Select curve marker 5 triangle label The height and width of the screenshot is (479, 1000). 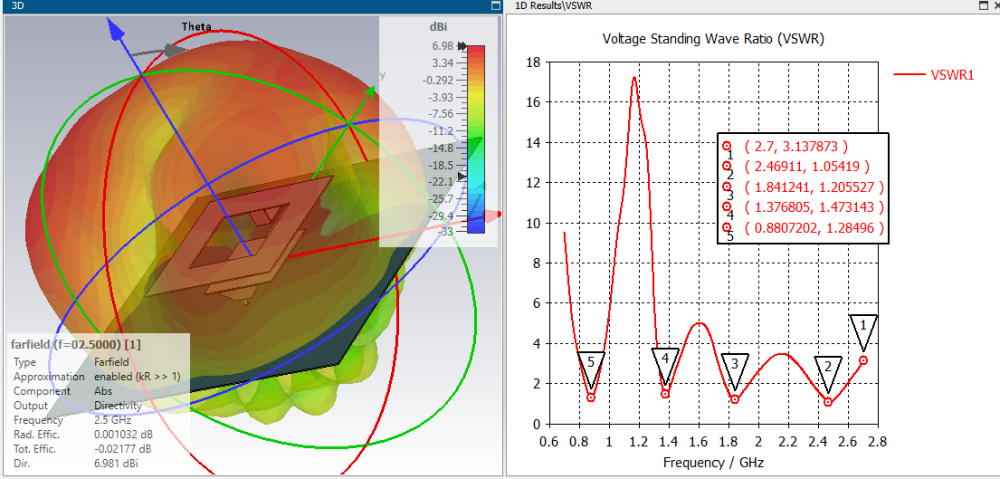[x=591, y=370]
